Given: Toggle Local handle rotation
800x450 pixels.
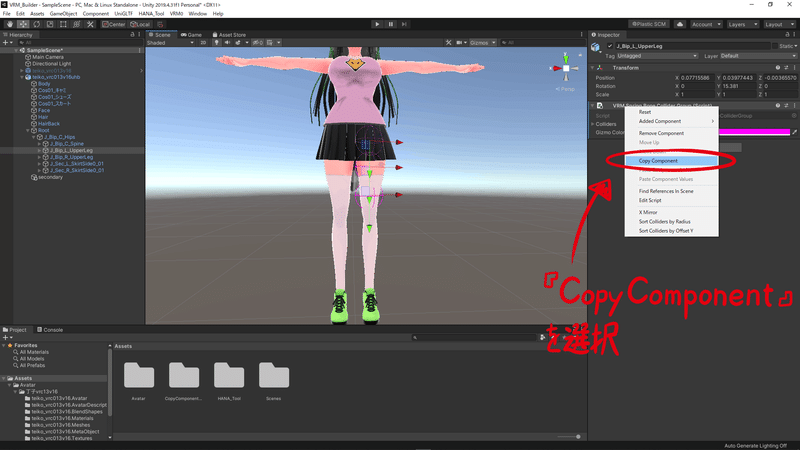Looking at the screenshot, I should (x=140, y=24).
